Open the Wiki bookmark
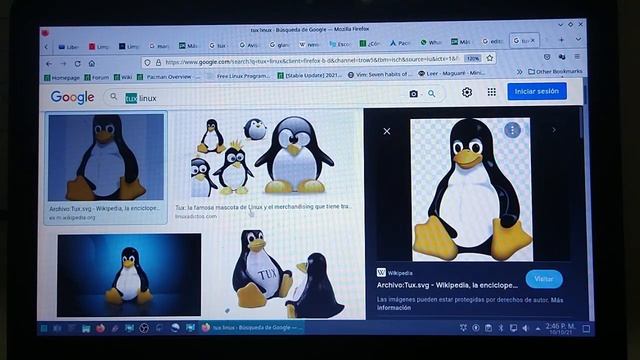 tap(123, 77)
